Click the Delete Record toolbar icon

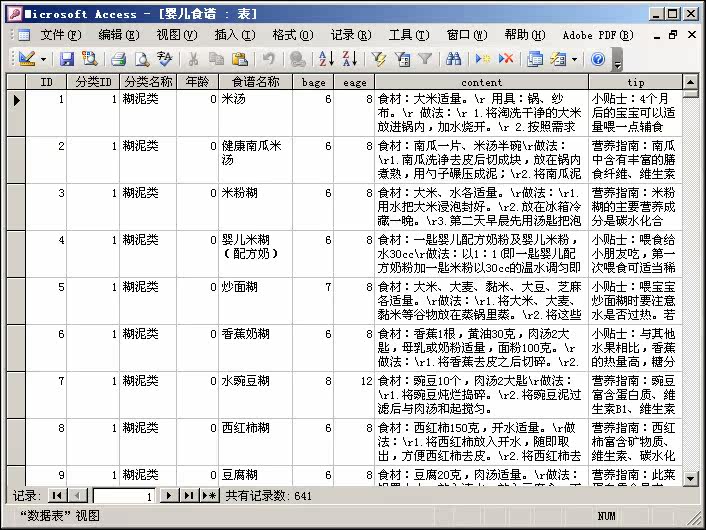(x=506, y=59)
